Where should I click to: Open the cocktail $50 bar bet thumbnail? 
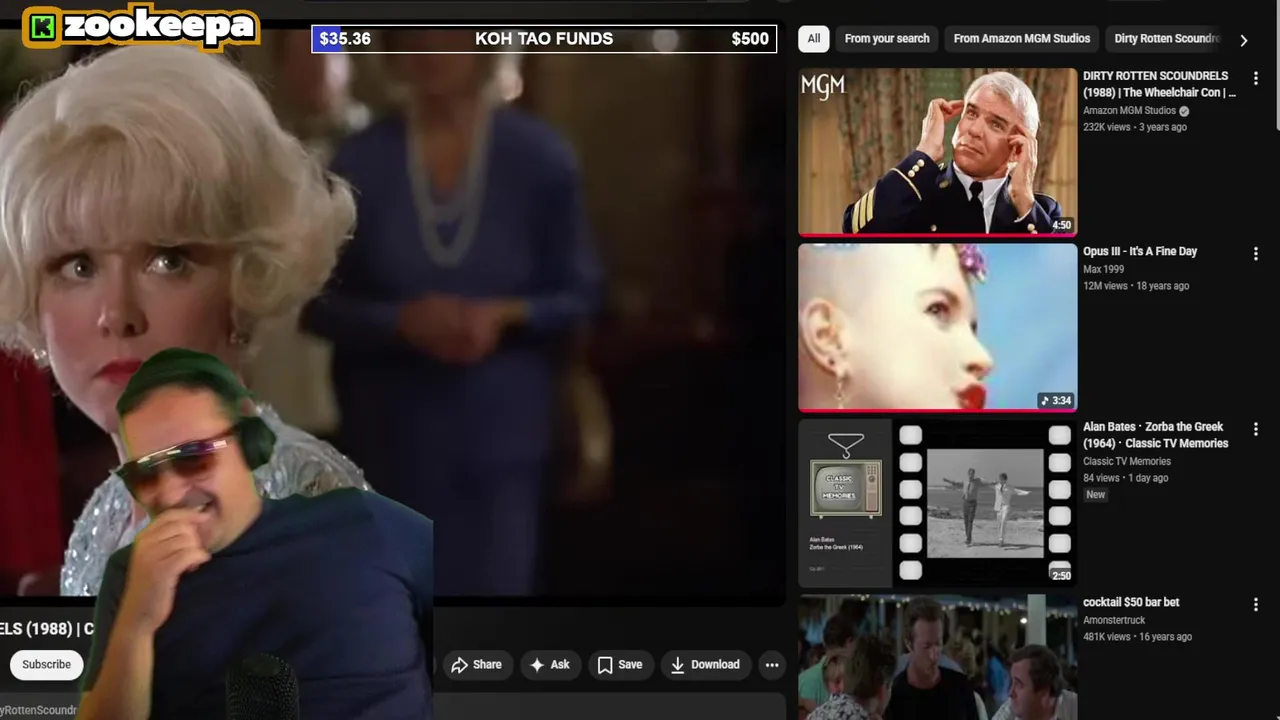coord(938,657)
